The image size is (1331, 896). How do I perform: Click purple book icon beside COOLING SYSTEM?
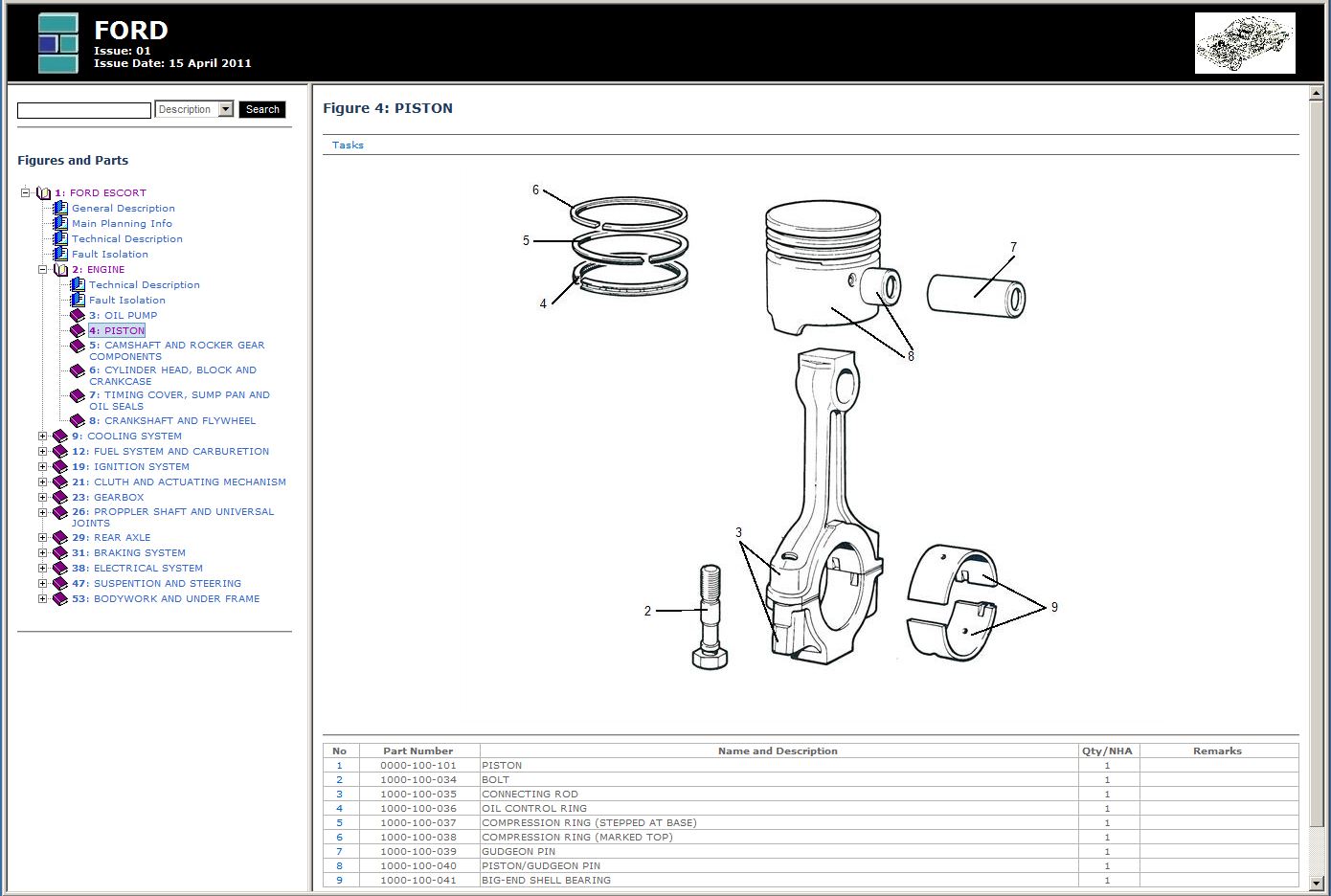pos(60,436)
